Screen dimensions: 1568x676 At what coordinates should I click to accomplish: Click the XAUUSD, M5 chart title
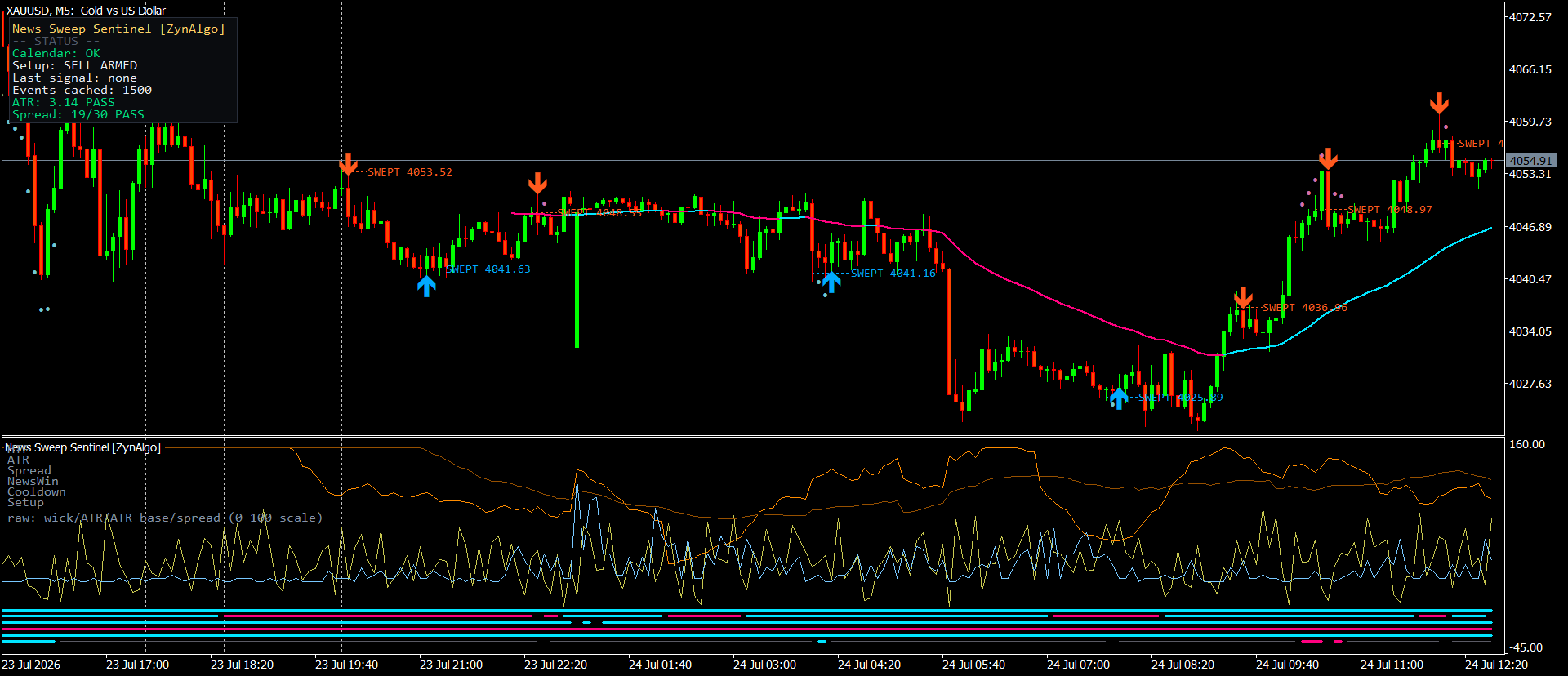pos(86,11)
